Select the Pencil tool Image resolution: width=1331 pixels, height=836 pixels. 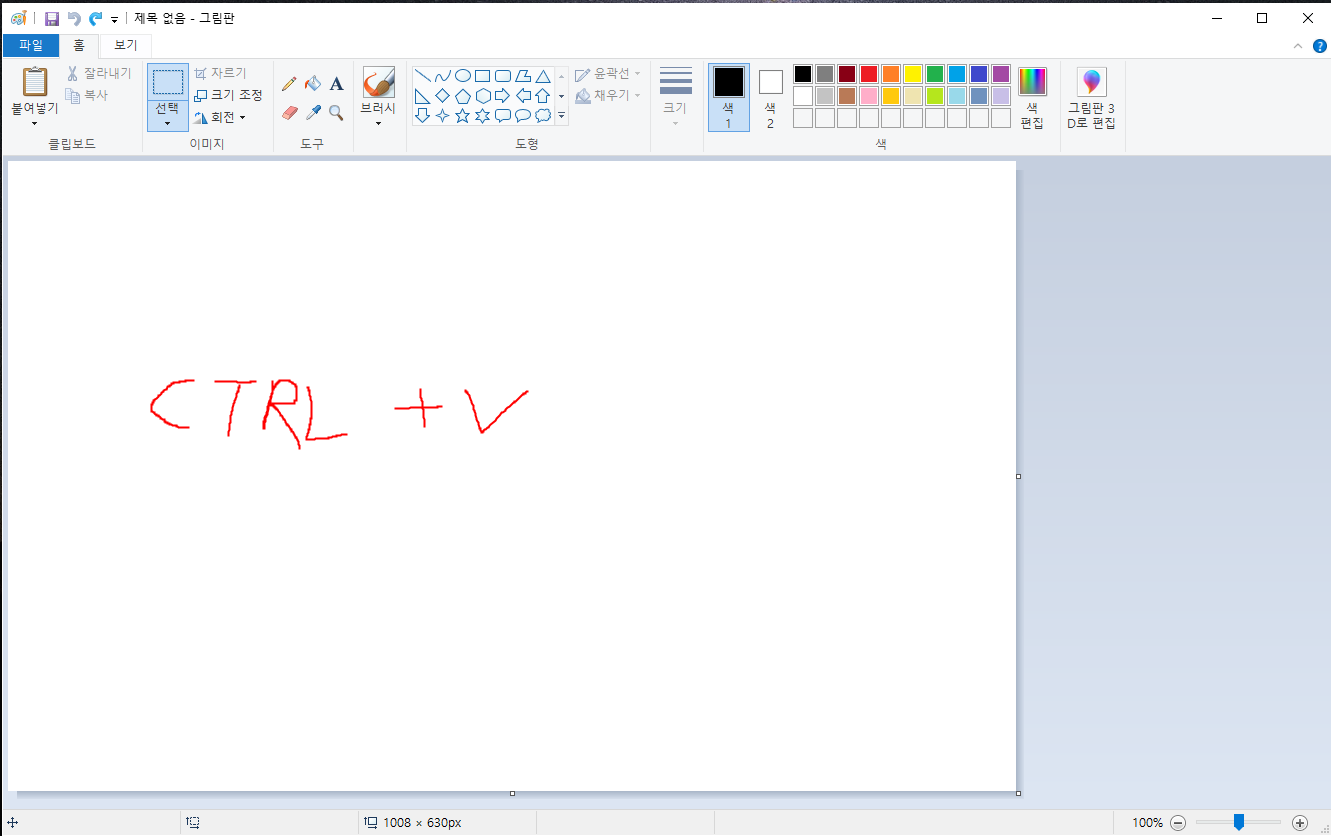[x=290, y=84]
